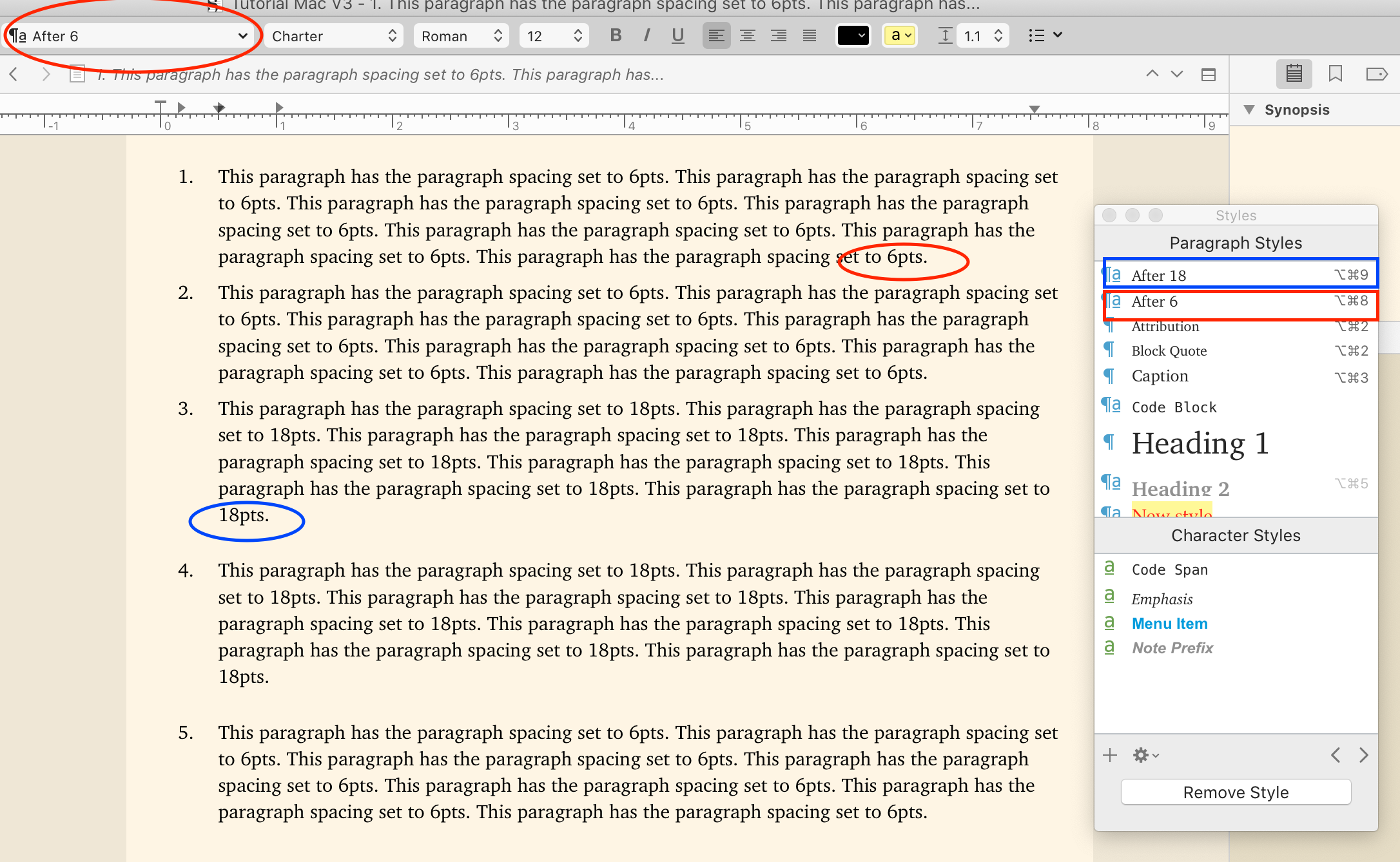Justify the text alignment
Viewport: 1400px width, 862px height.
[x=810, y=35]
